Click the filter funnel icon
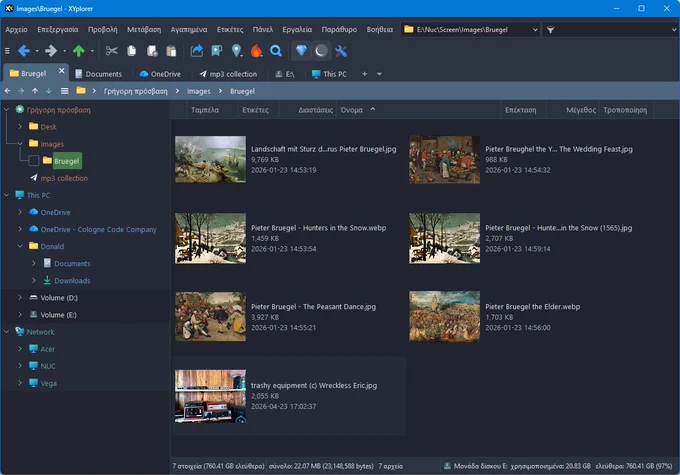Screen dimensions: 680x475 coord(550,30)
